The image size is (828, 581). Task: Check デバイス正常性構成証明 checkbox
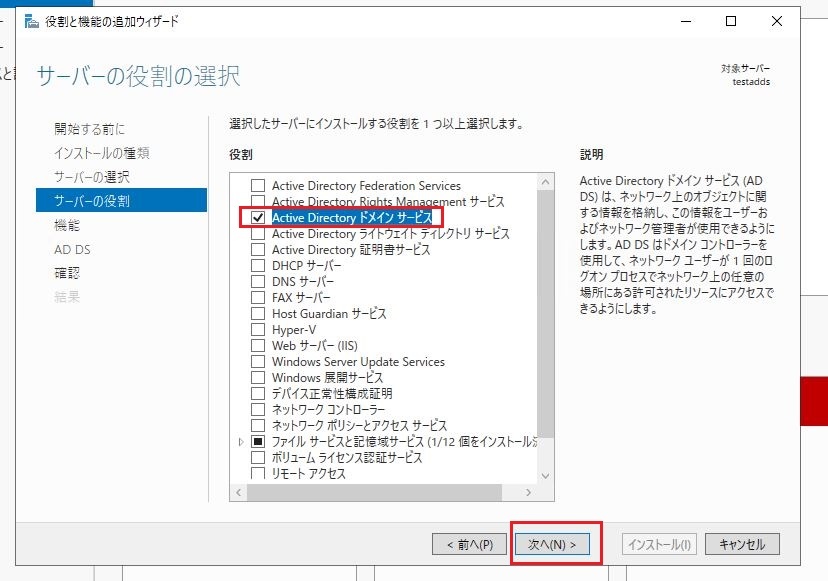(x=258, y=393)
